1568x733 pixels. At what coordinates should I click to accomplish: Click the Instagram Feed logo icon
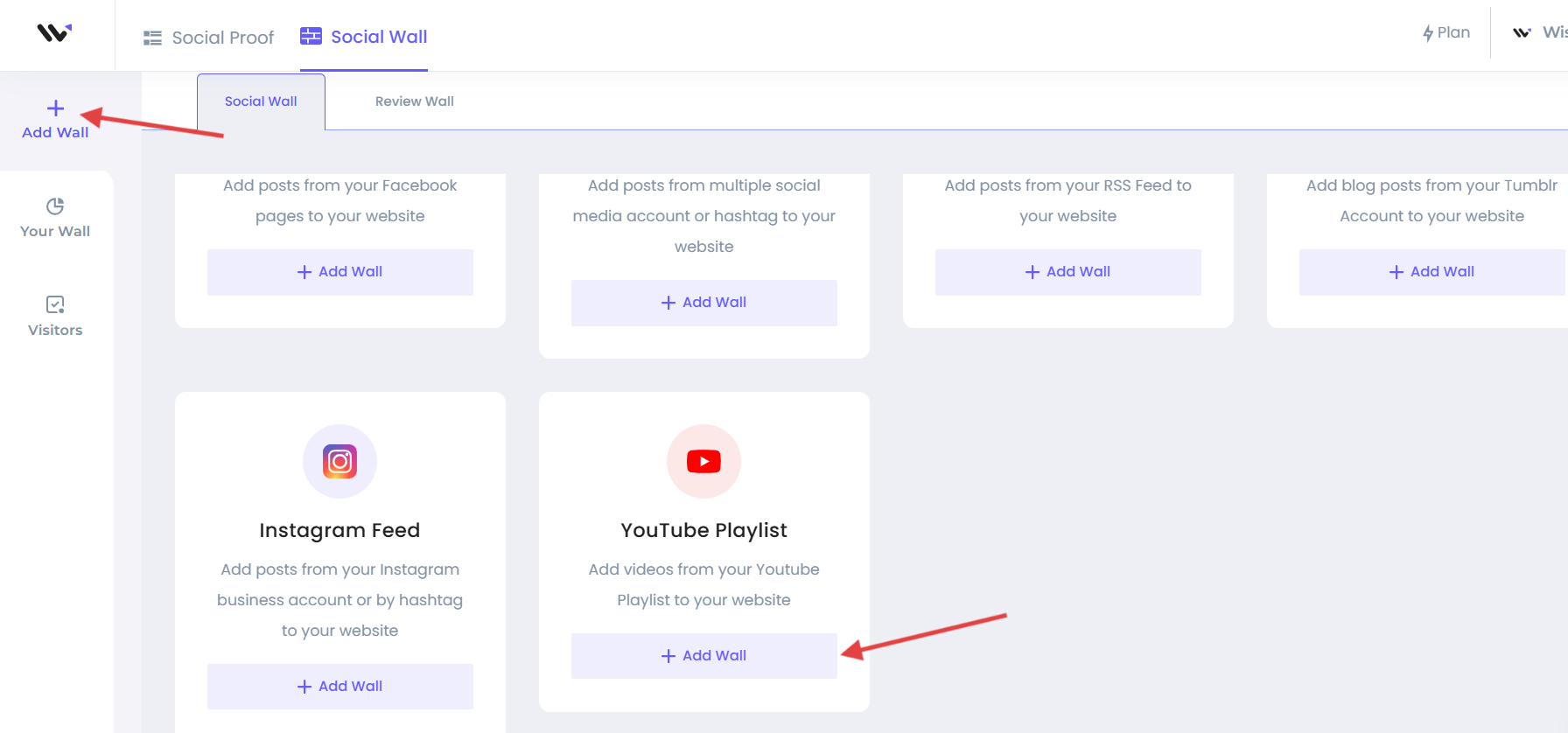(339, 461)
